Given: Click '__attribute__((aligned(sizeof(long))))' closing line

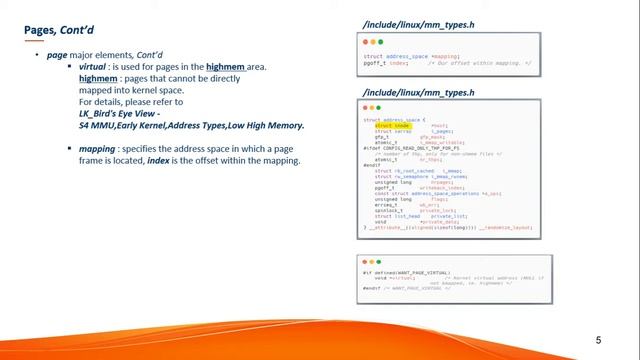Looking at the screenshot, I should (448, 228).
